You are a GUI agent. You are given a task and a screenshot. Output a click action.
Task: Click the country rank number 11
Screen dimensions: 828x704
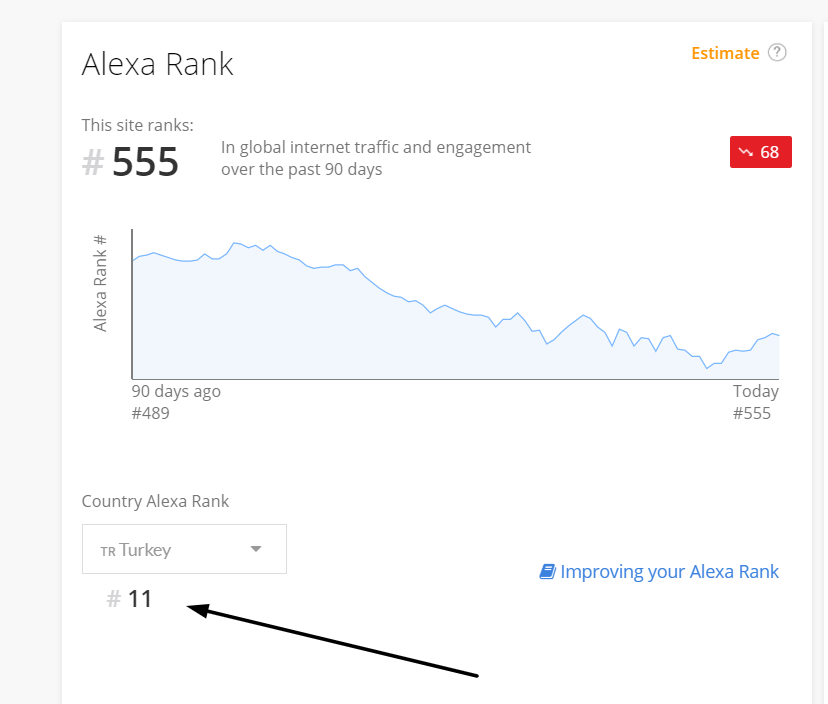pyautogui.click(x=140, y=599)
